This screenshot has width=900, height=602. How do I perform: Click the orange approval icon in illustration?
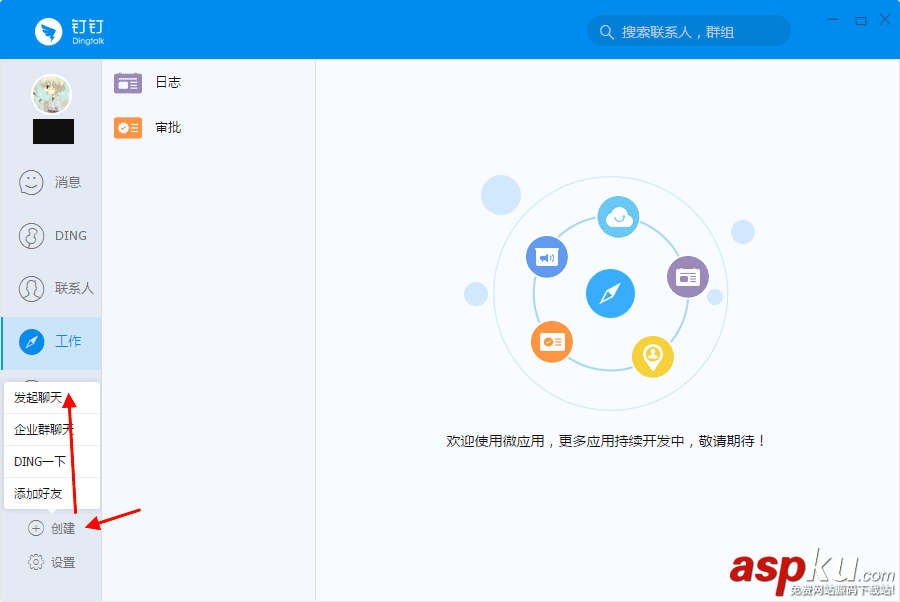[x=552, y=341]
